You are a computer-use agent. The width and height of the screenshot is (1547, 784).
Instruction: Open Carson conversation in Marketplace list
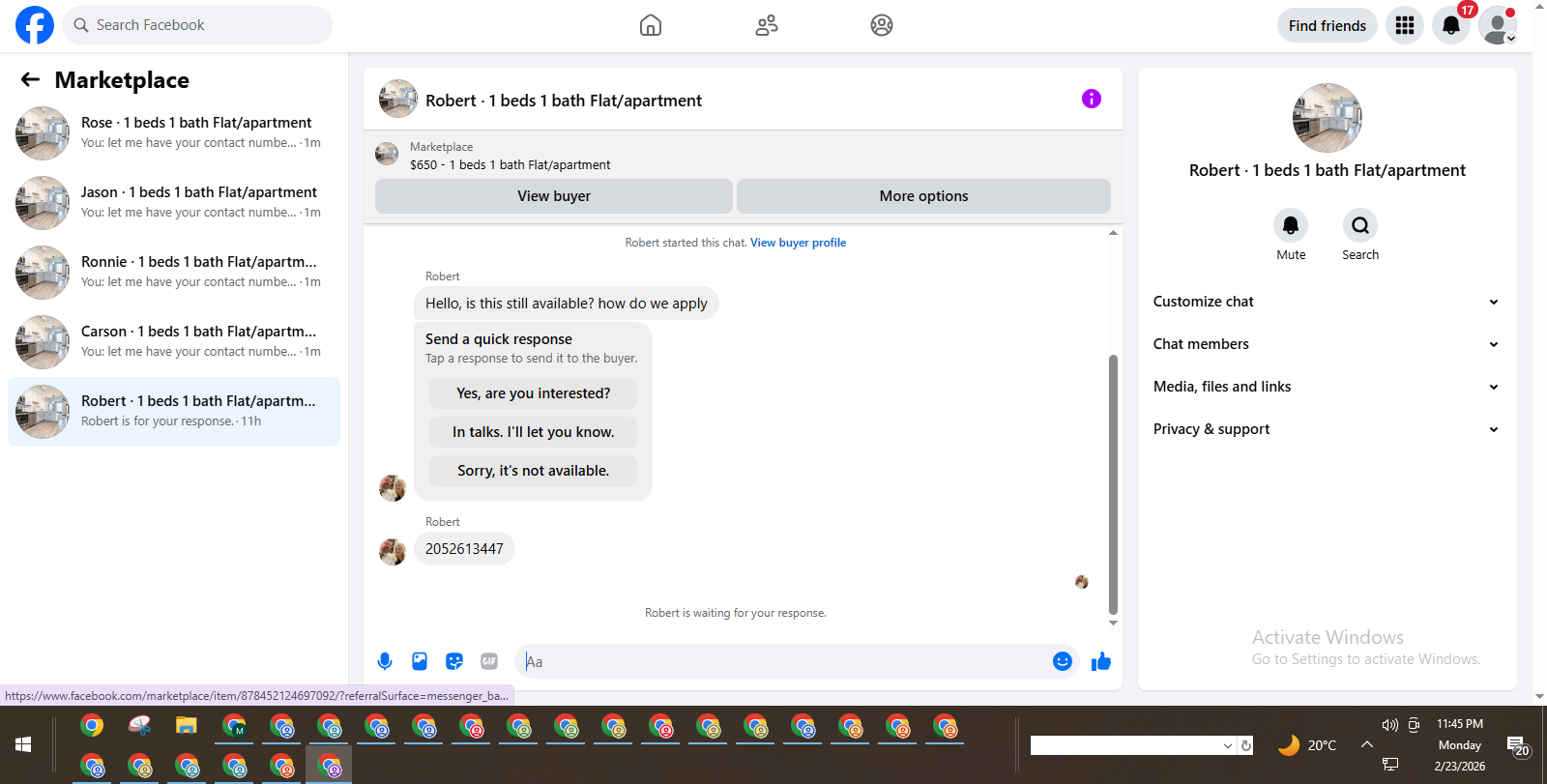pos(174,342)
